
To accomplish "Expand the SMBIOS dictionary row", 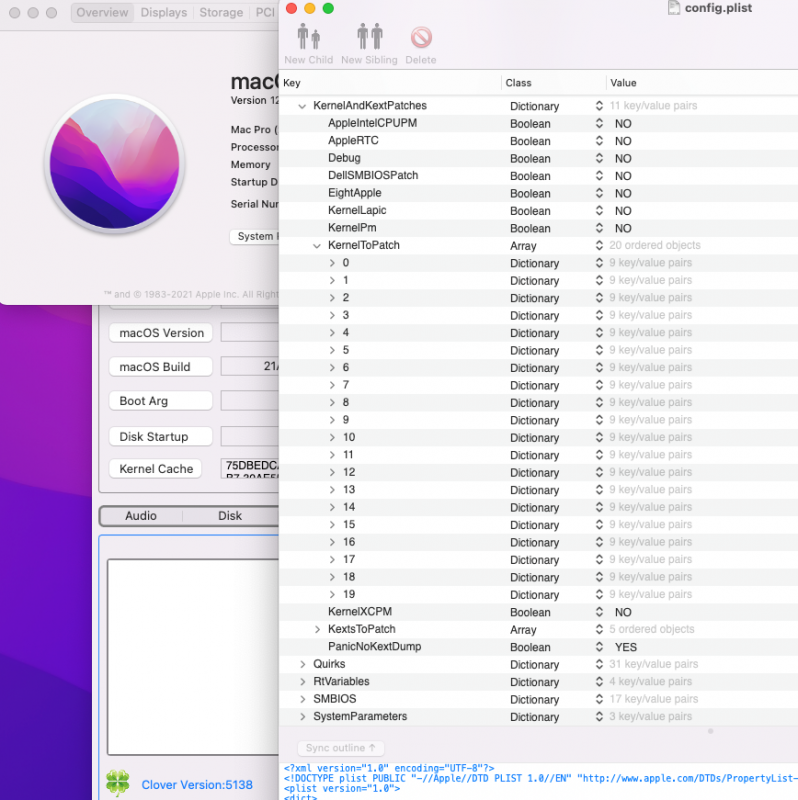I will coord(303,699).
